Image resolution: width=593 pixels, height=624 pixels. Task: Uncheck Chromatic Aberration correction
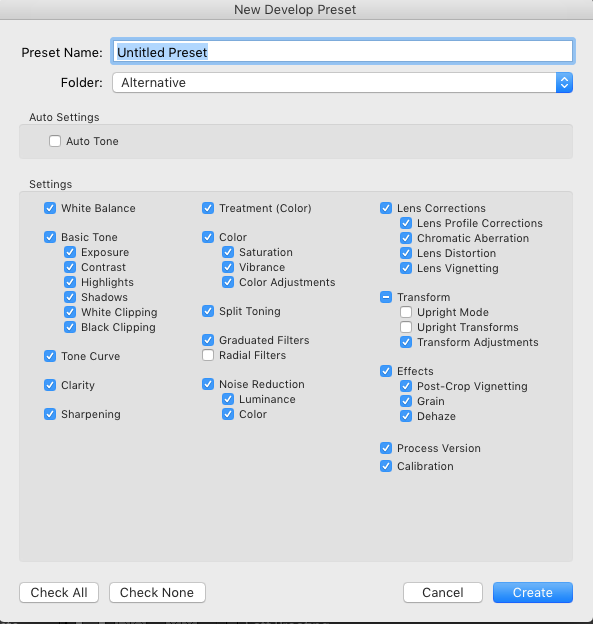click(406, 238)
